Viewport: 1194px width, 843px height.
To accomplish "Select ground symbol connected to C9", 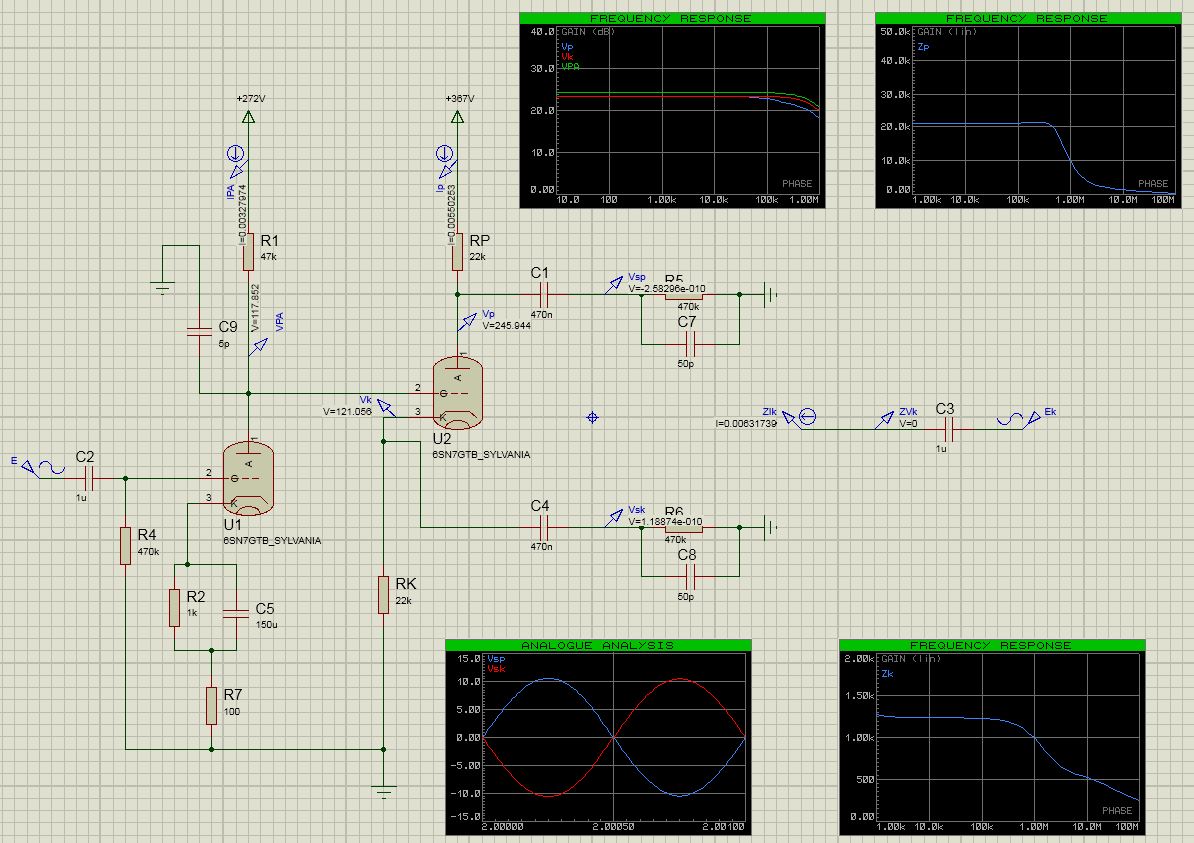I will 162,287.
